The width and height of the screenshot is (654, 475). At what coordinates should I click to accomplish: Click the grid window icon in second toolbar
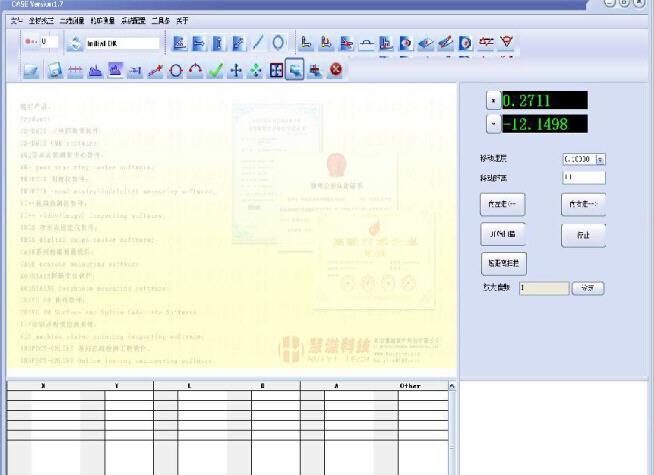(x=276, y=70)
